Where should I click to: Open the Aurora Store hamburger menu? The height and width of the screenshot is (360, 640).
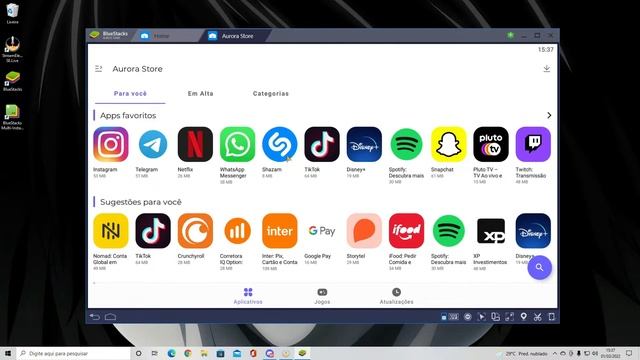(98, 69)
